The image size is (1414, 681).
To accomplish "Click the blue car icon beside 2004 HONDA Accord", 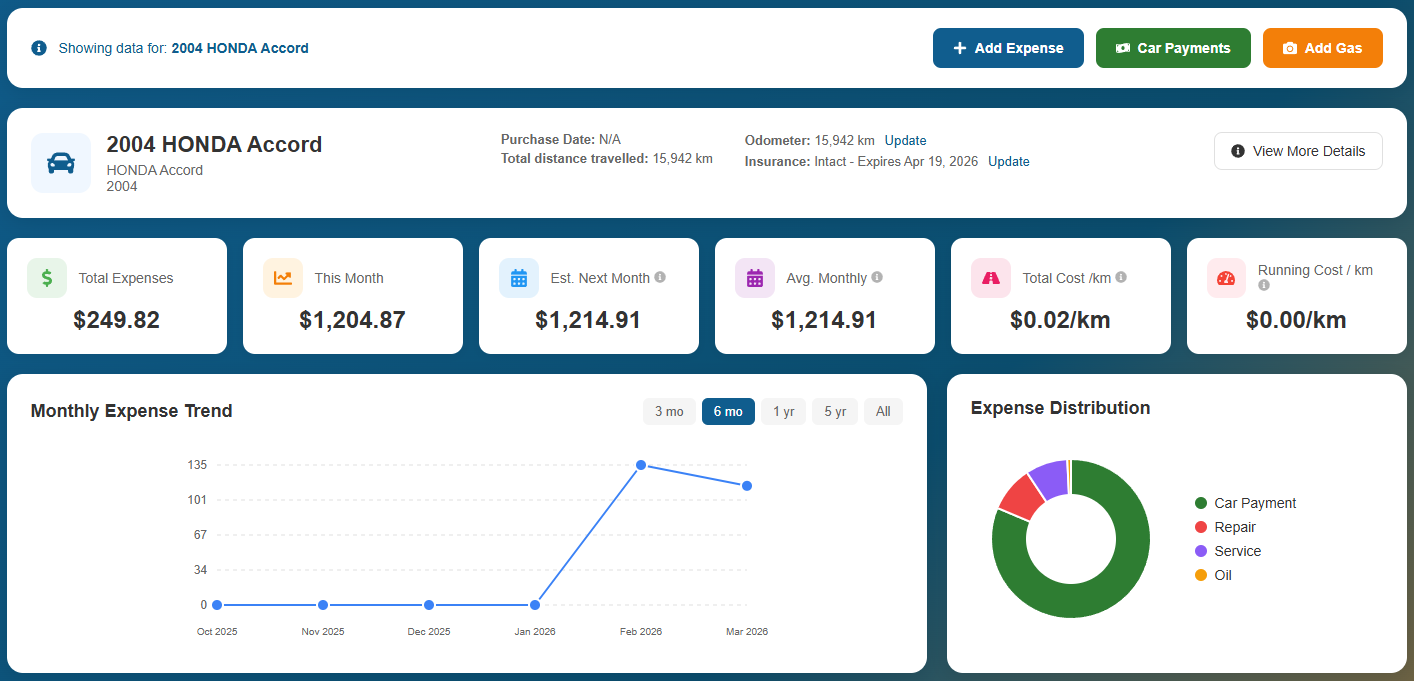I will point(61,163).
